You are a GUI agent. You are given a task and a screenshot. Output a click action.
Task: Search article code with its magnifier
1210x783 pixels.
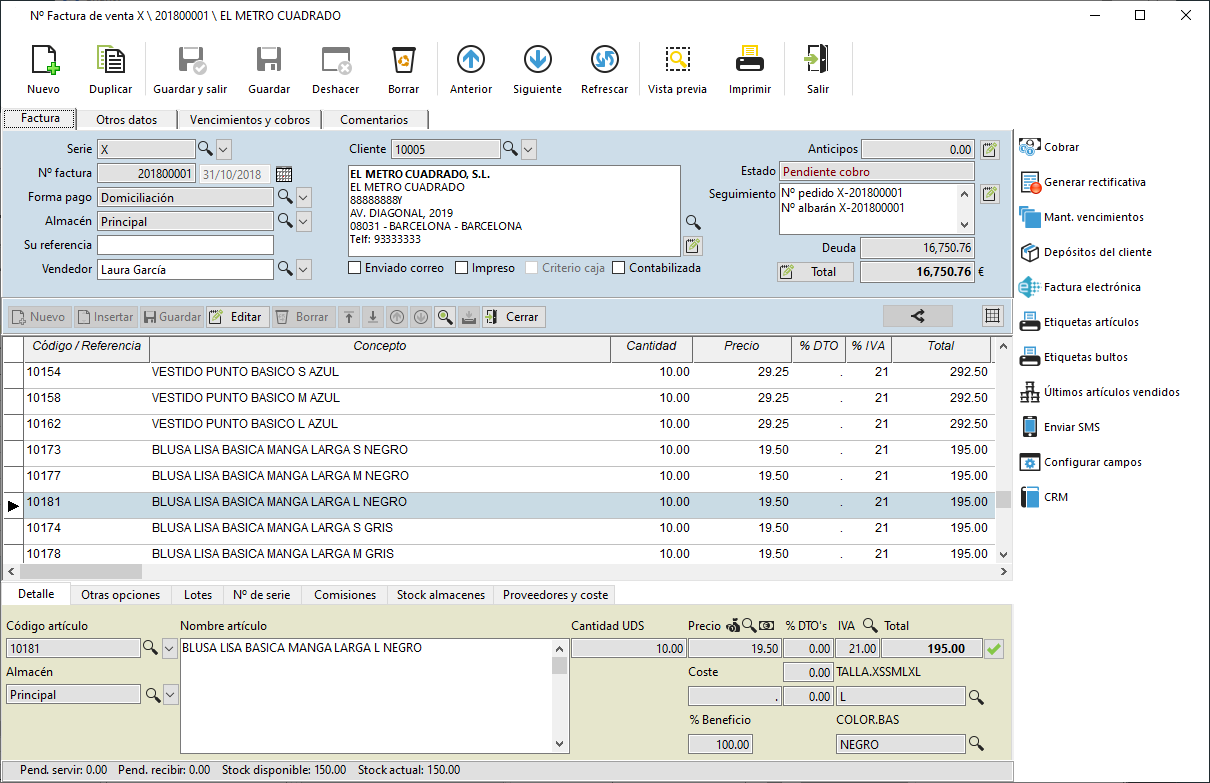coord(151,649)
